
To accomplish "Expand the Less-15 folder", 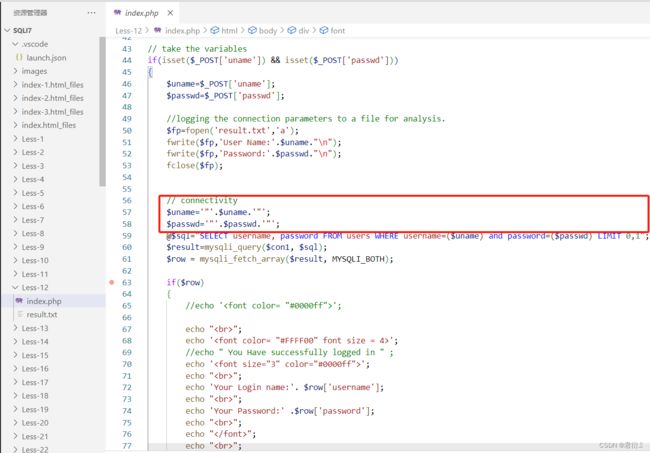I will [15, 355].
